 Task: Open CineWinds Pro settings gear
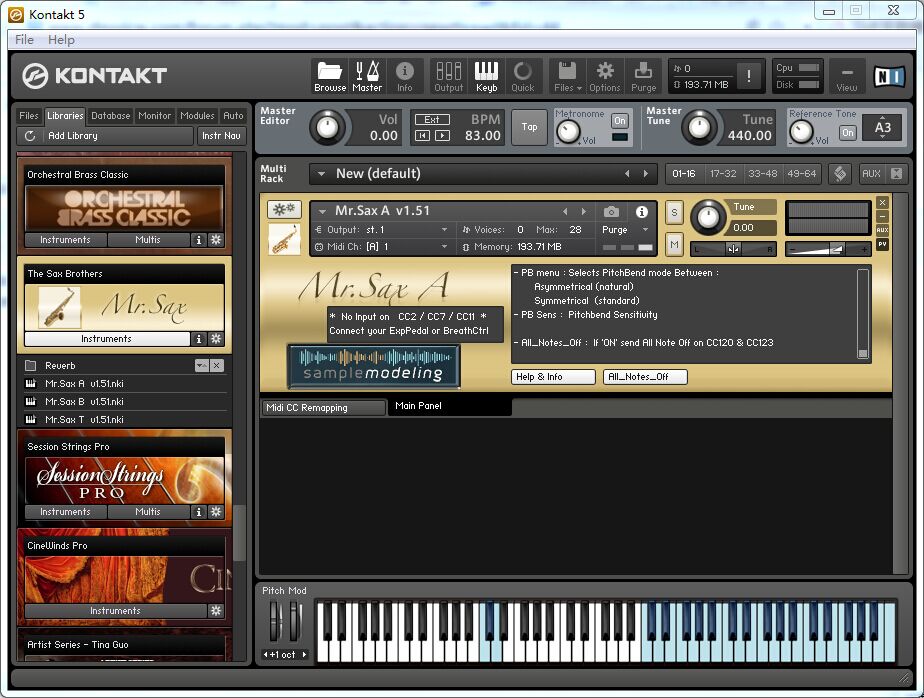pos(216,611)
